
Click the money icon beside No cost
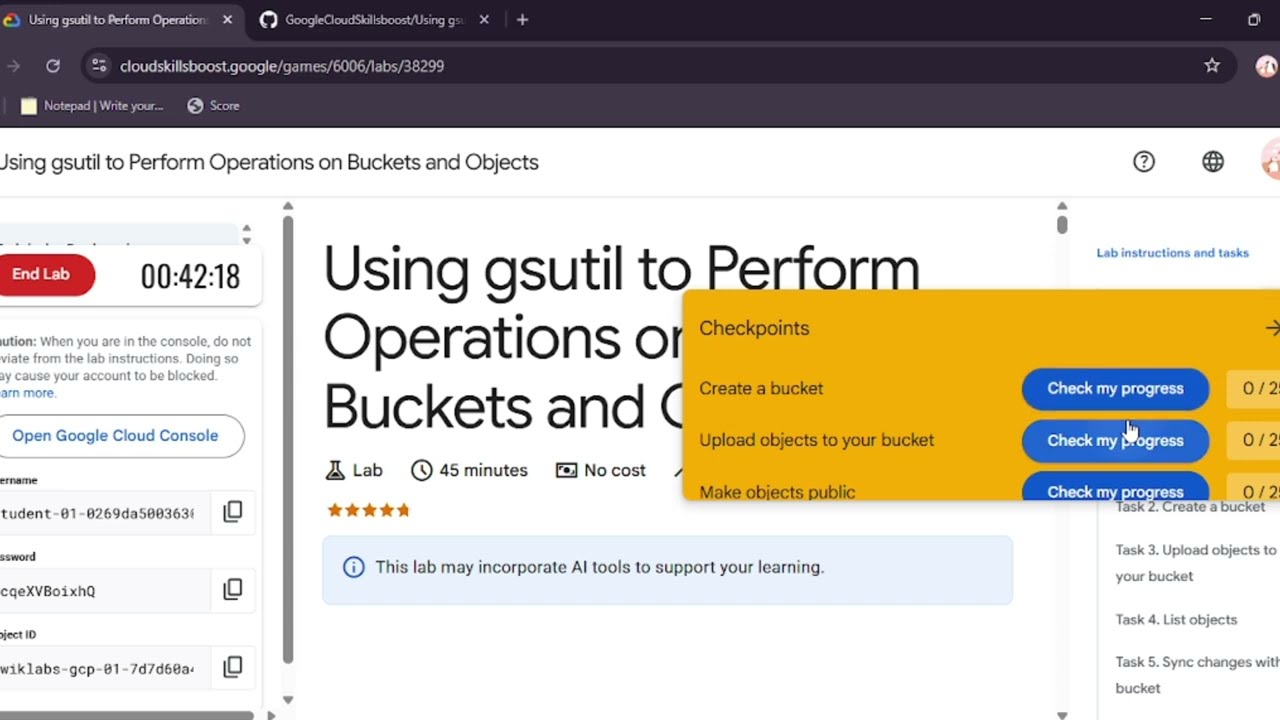point(567,470)
